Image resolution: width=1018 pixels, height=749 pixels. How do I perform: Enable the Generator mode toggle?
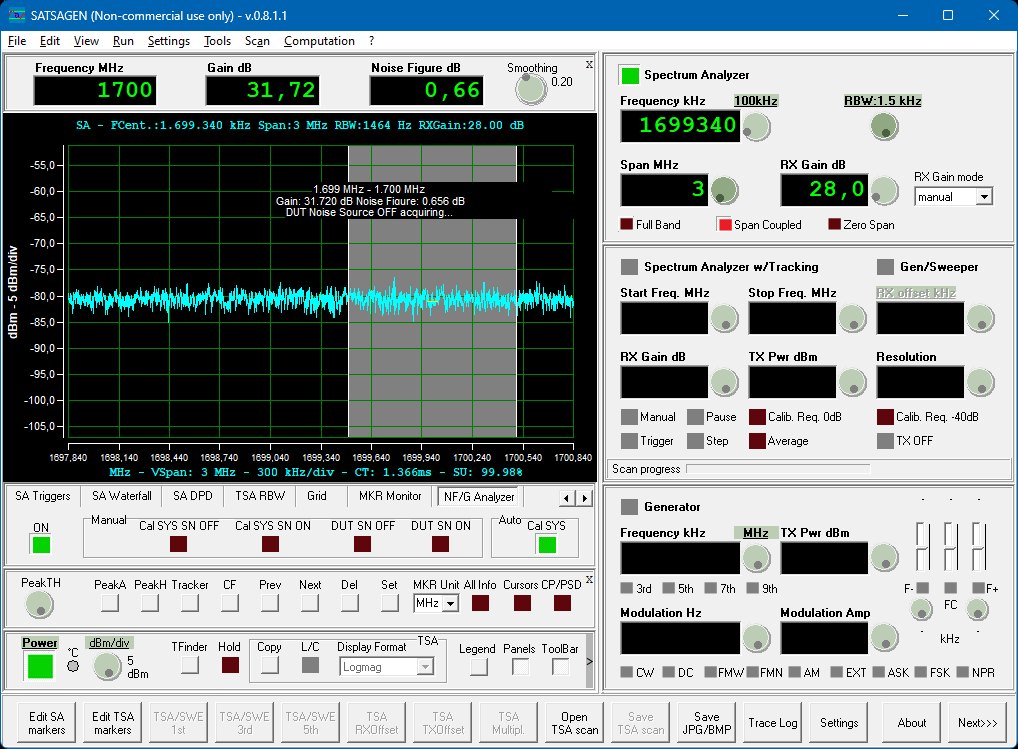[x=629, y=507]
